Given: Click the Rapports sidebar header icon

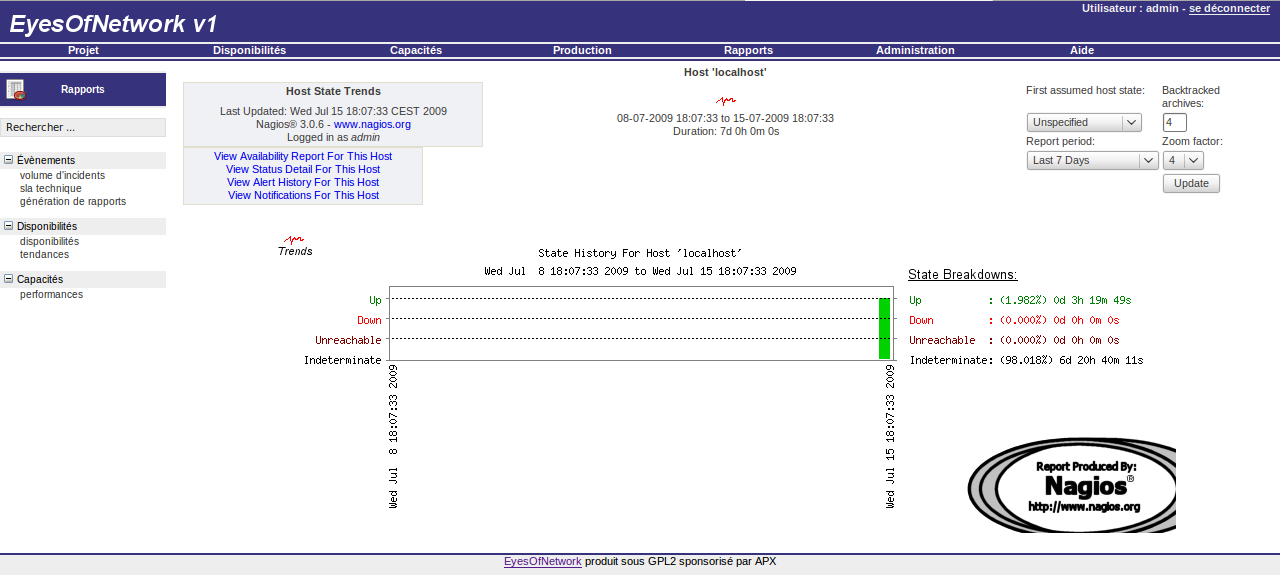Looking at the screenshot, I should coord(15,90).
